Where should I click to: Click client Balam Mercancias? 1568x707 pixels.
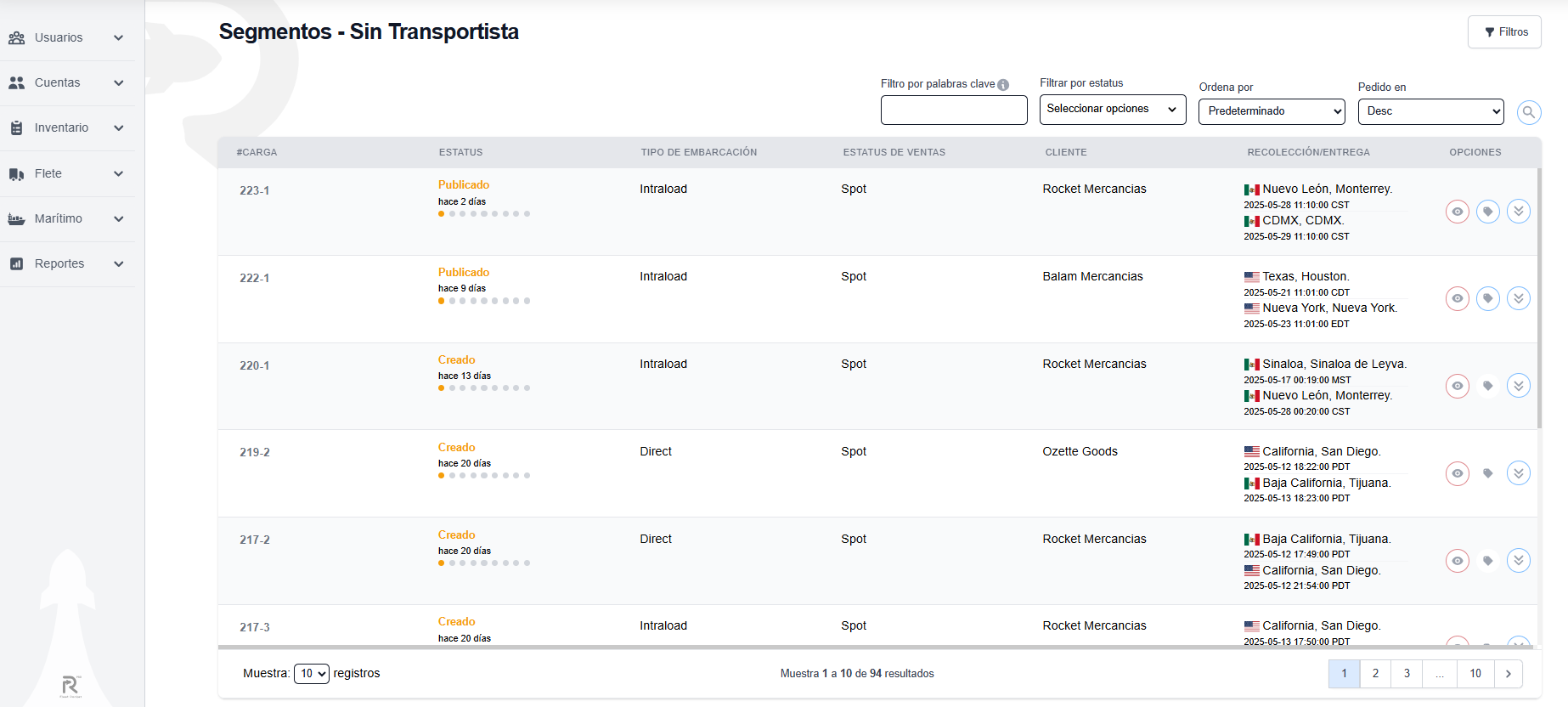pos(1092,277)
